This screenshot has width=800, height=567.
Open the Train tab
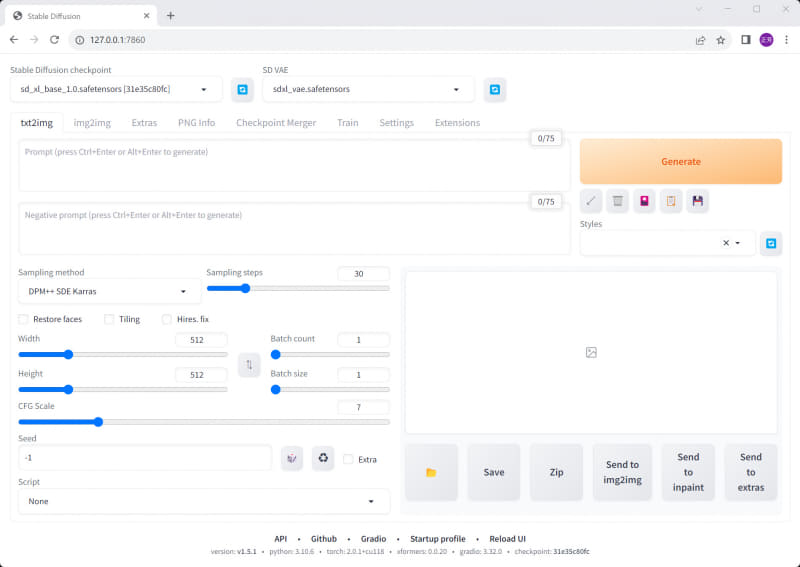pyautogui.click(x=347, y=123)
